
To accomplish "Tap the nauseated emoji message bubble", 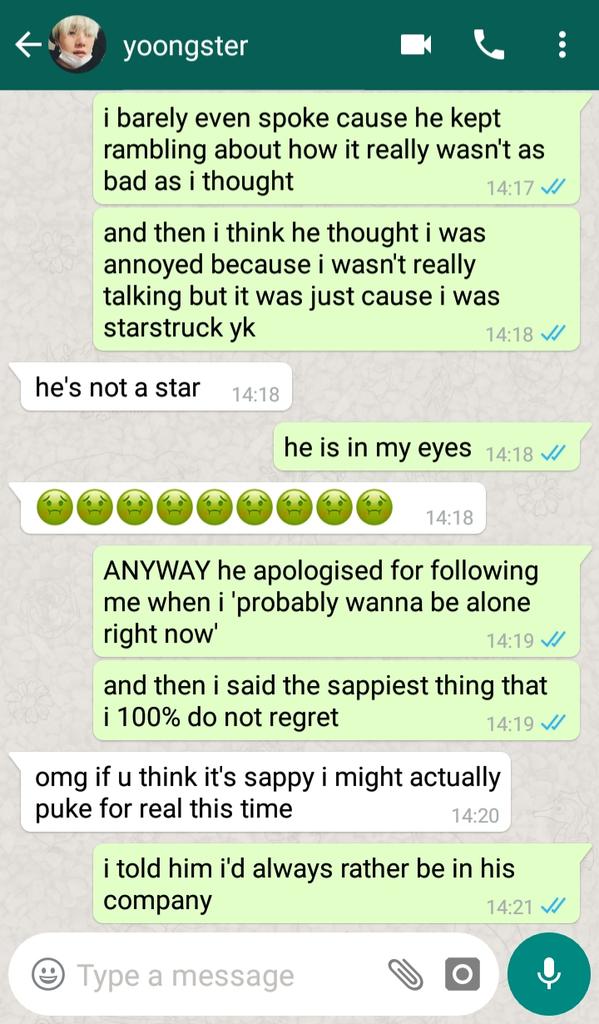I will pyautogui.click(x=253, y=508).
